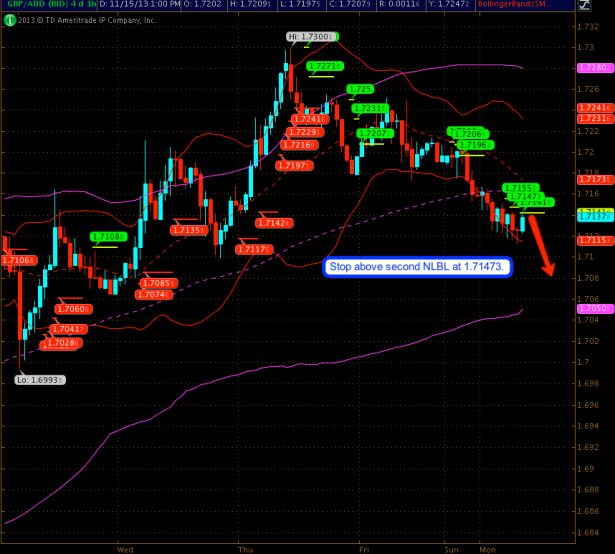
Task: Click the Sun label on the time axis
Action: click(451, 549)
